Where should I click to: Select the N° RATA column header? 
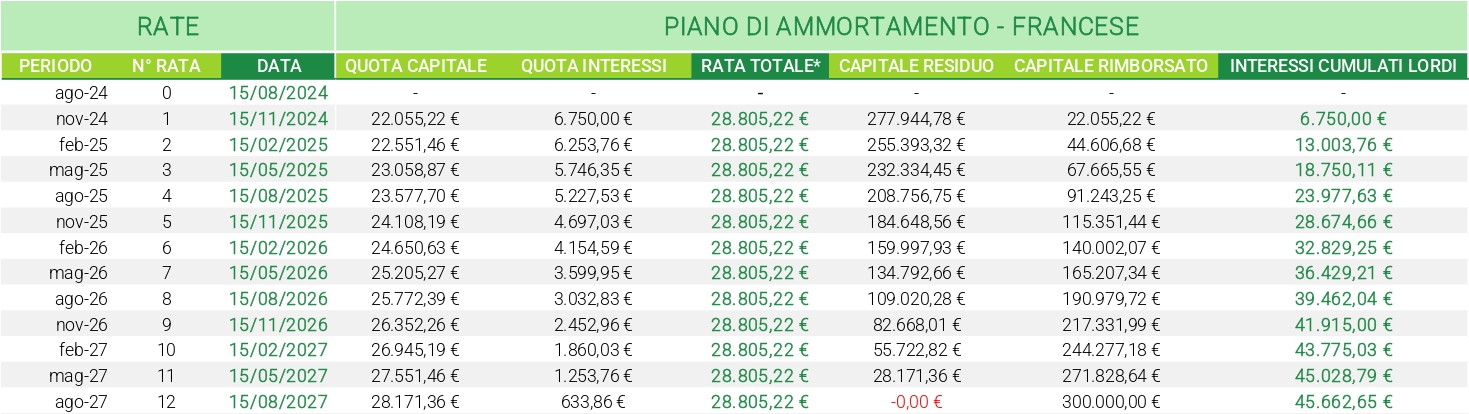[166, 66]
